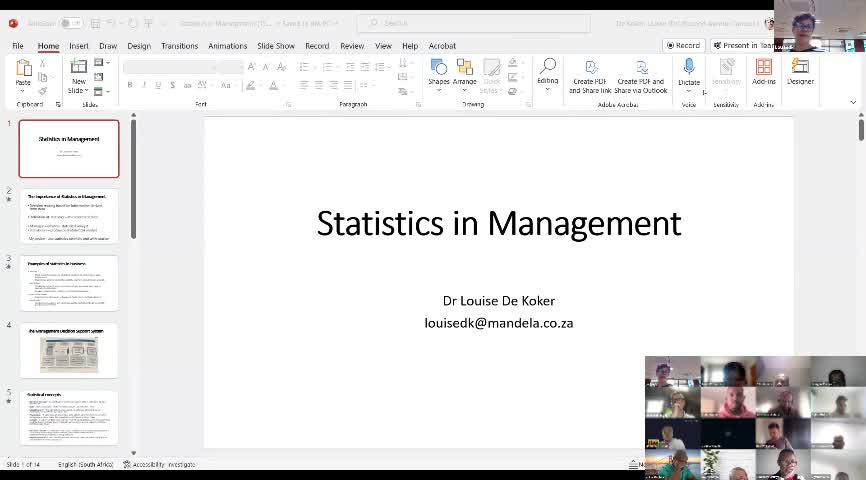Viewport: 866px width, 480px height.
Task: Toggle underline formatting
Action: [158, 85]
